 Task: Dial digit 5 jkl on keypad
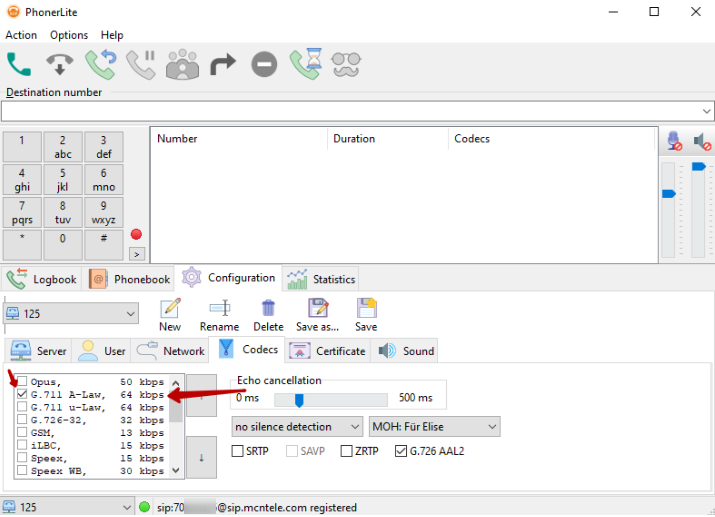62,180
